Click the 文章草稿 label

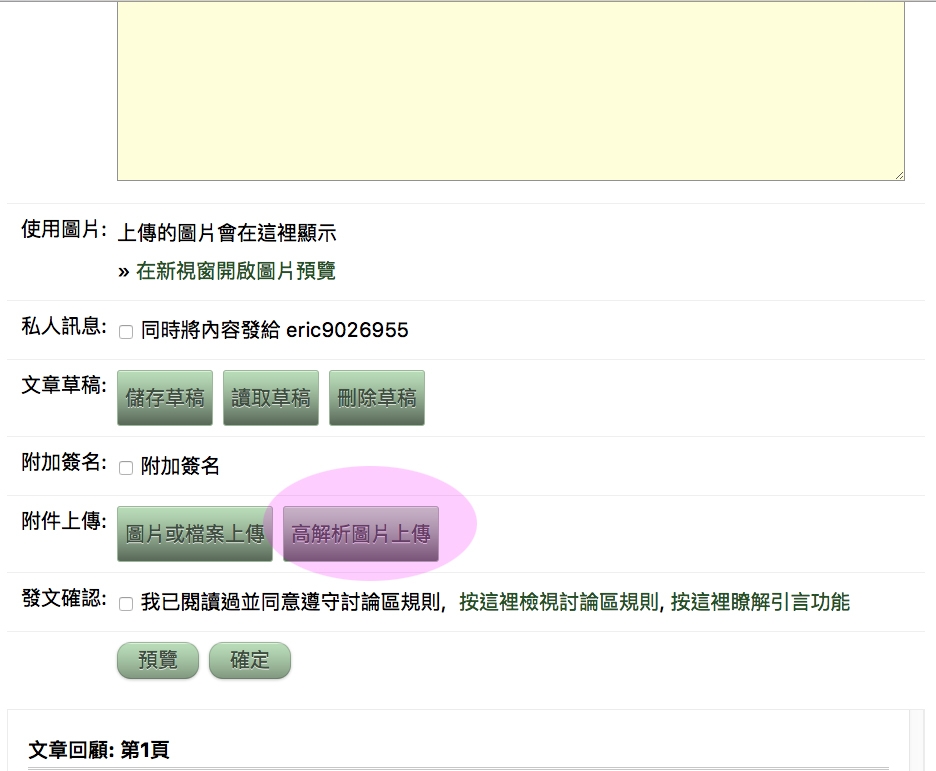64,385
